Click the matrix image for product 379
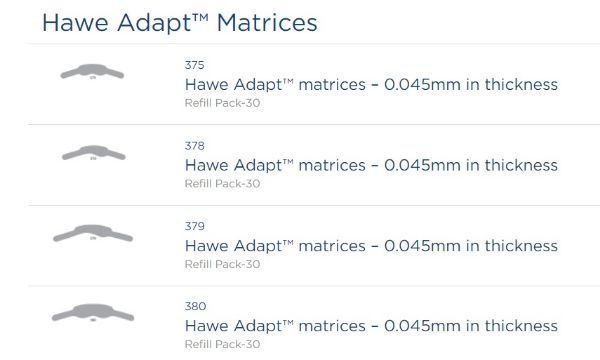 pos(93,233)
